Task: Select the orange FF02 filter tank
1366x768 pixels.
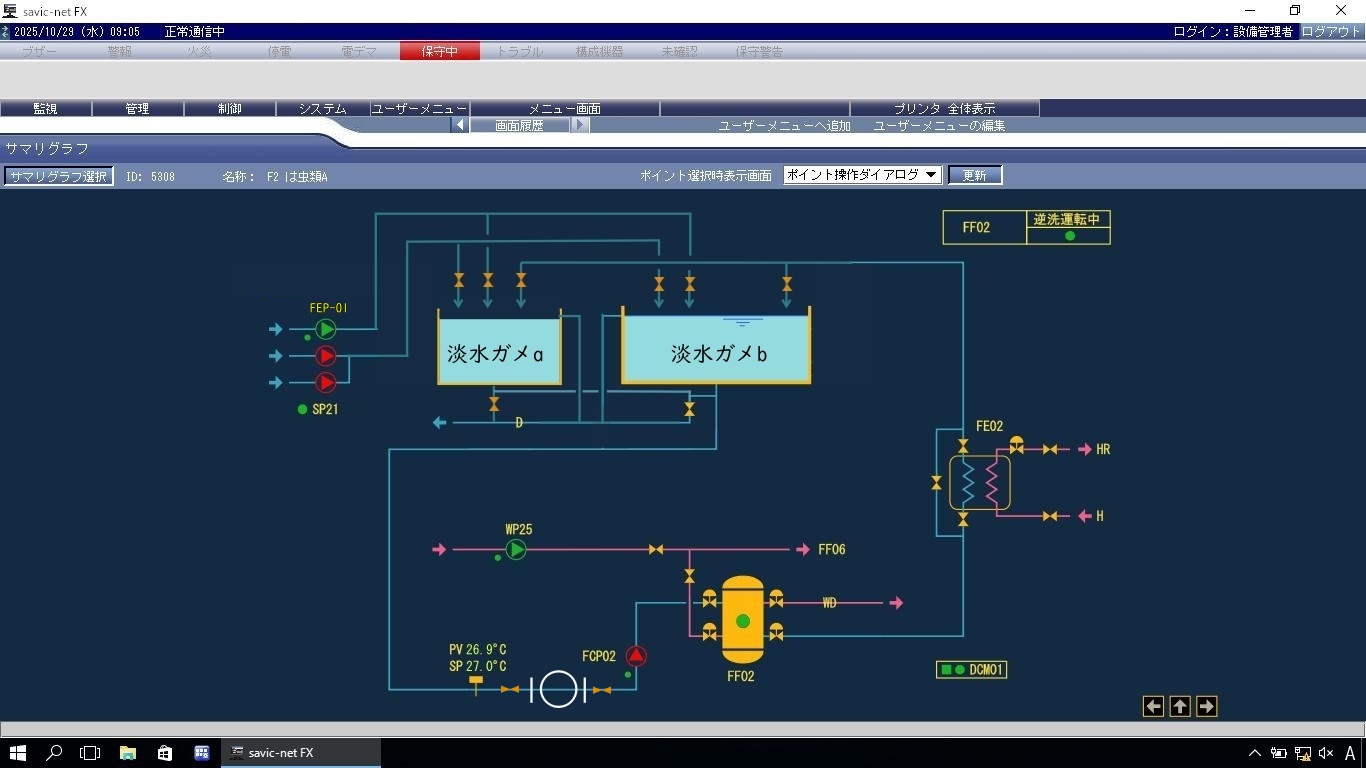Action: point(742,620)
